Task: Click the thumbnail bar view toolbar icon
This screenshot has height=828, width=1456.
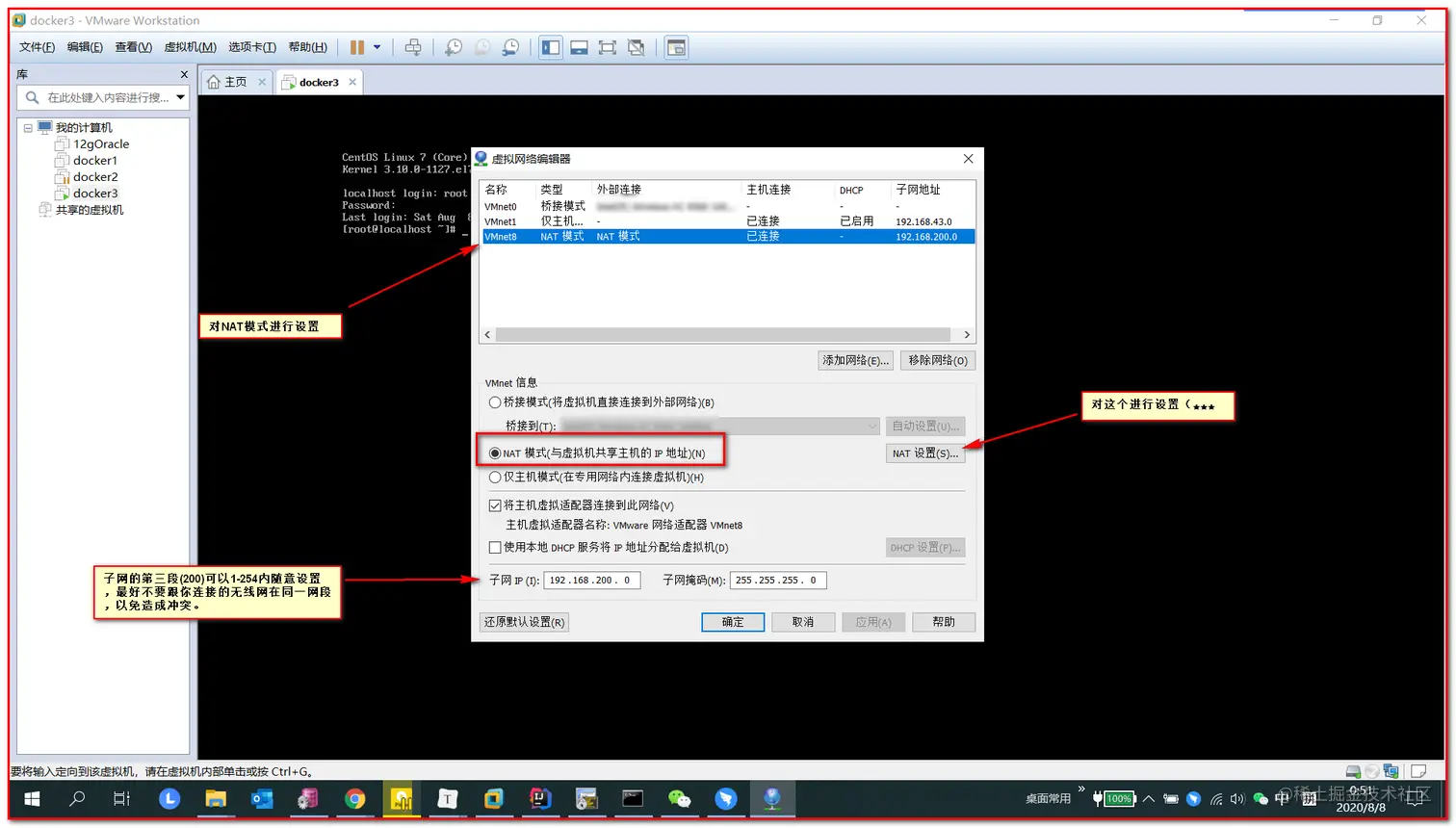Action: [x=579, y=47]
